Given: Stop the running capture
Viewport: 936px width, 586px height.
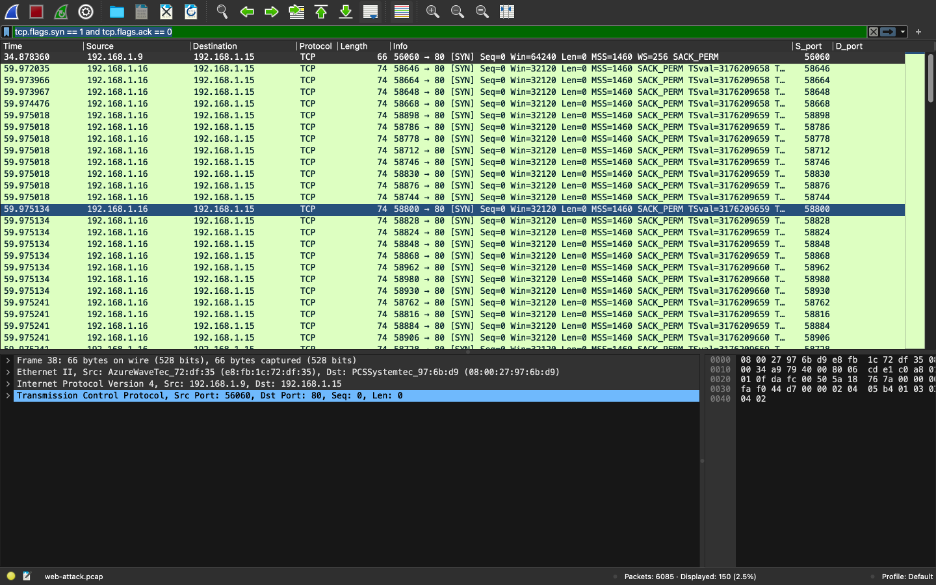Looking at the screenshot, I should [x=37, y=11].
